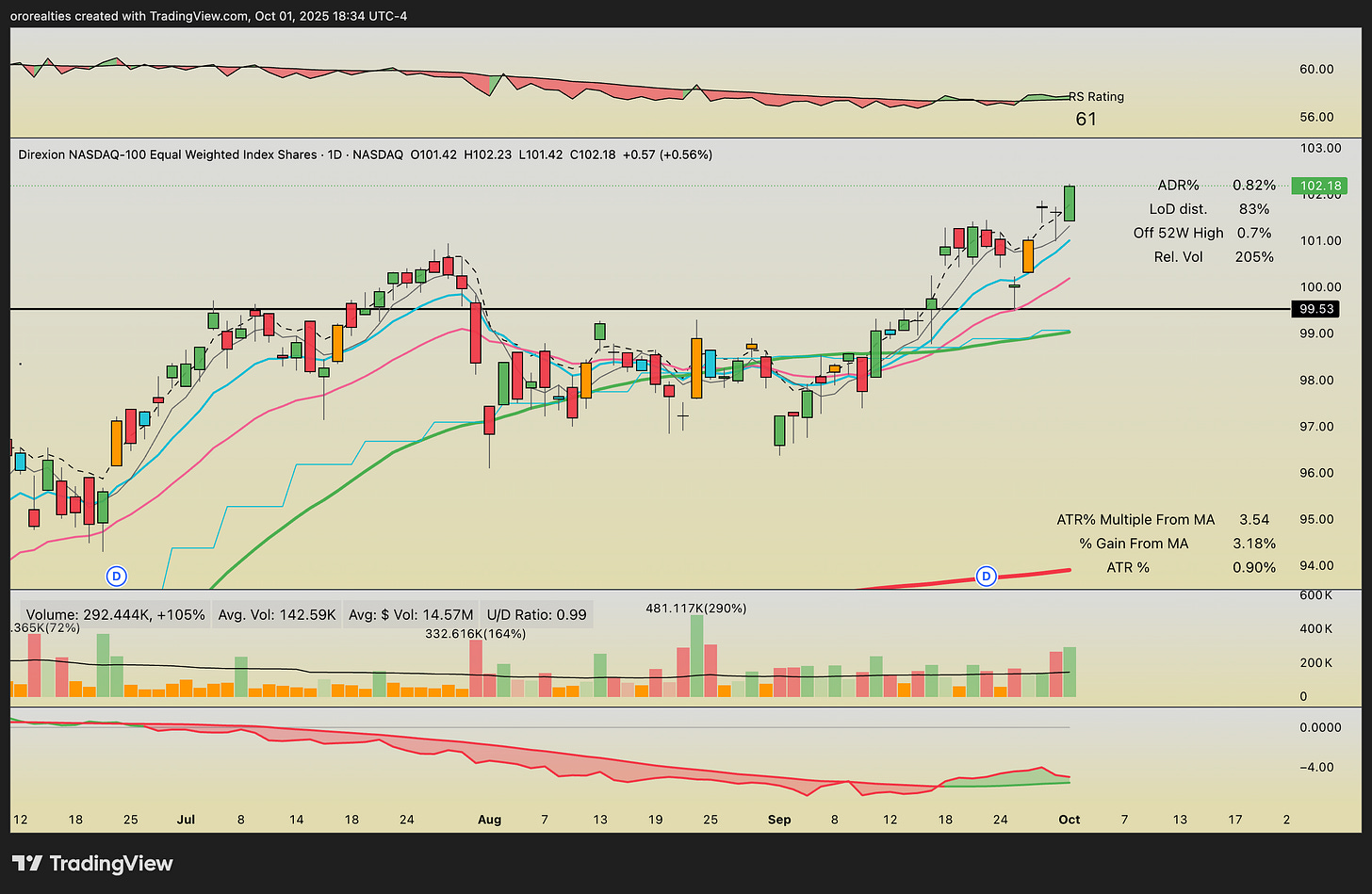Open the TradingView logo at bottom left
The height and width of the screenshot is (894, 1372).
[92, 863]
